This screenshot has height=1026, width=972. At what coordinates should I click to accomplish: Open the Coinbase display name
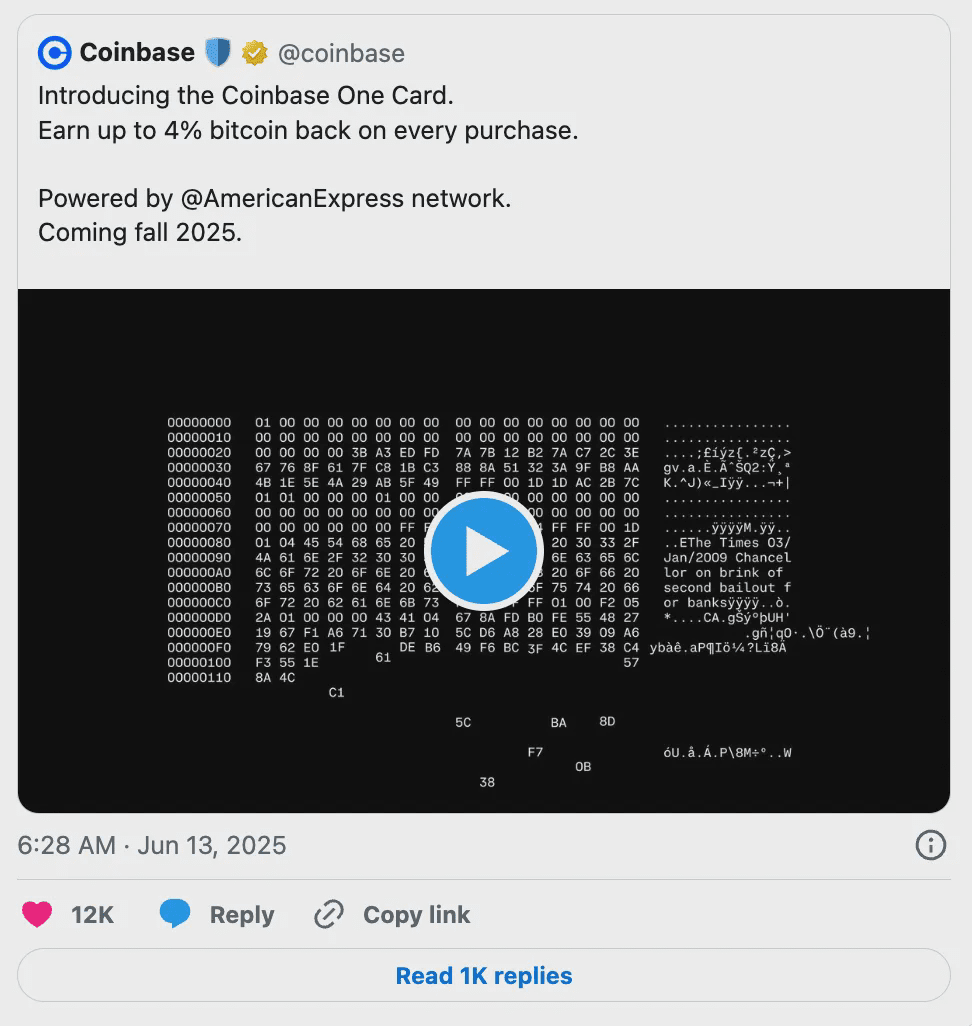pyautogui.click(x=137, y=53)
